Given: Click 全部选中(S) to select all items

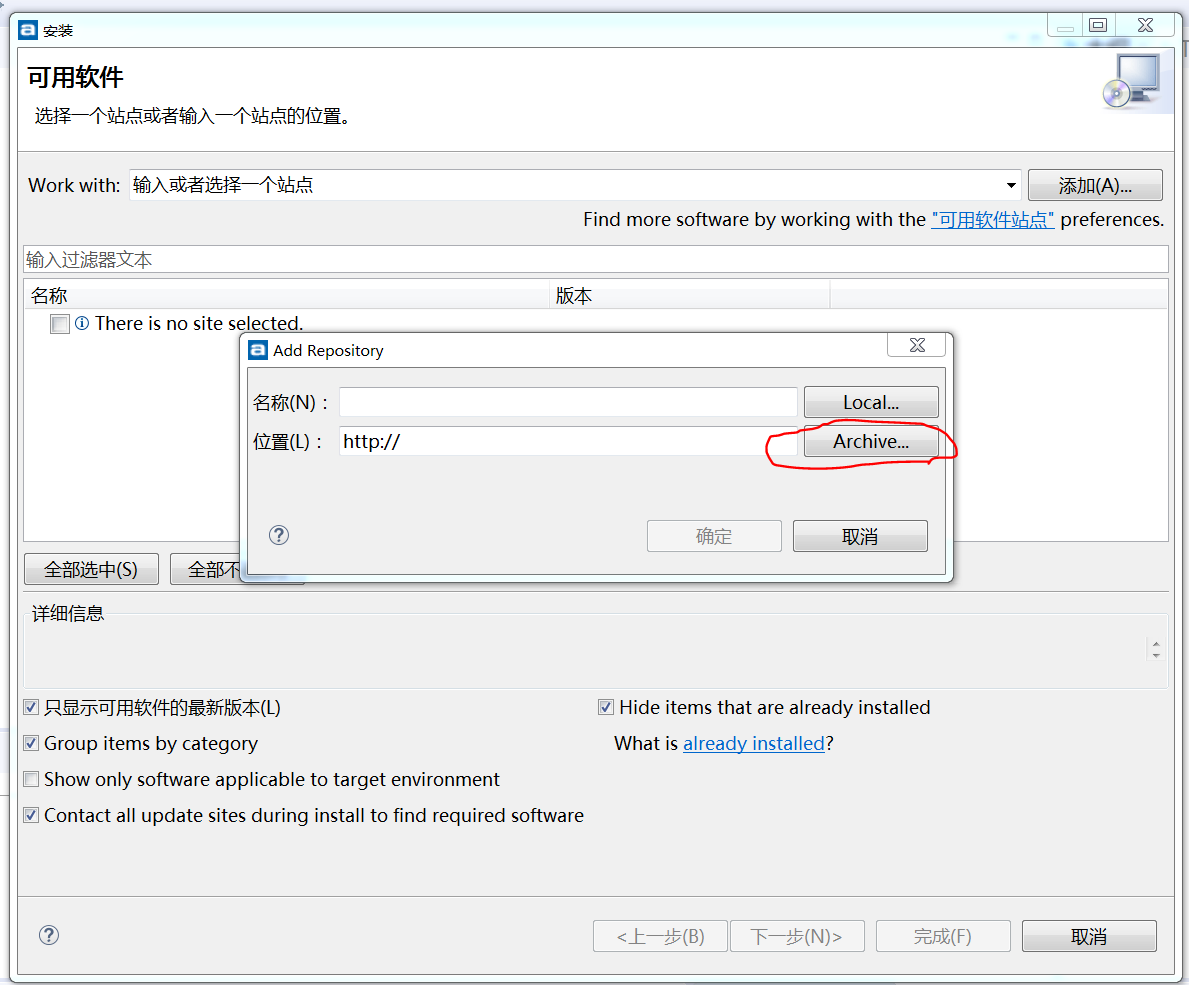Looking at the screenshot, I should [91, 568].
